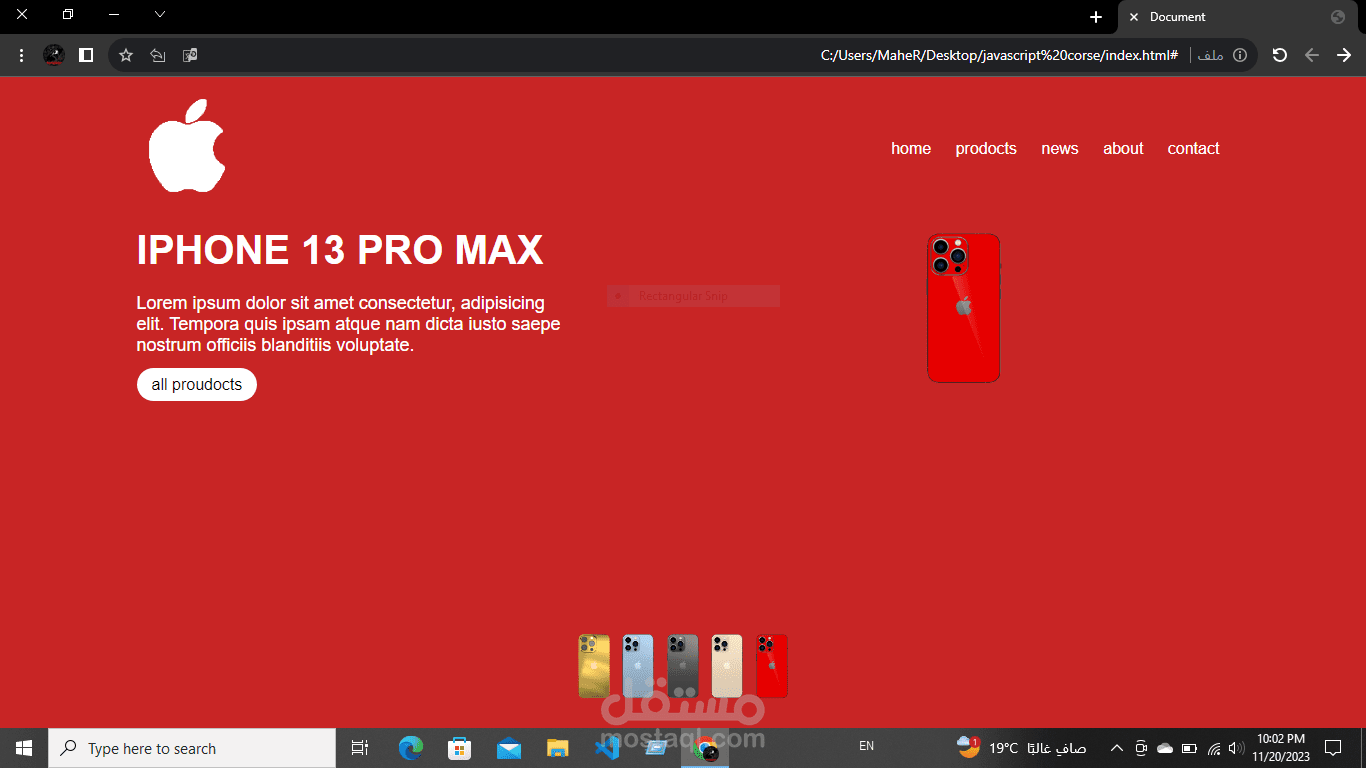The height and width of the screenshot is (768, 1366).
Task: Click the left-pointing arrow in the browser toolbar
Action: (x=1312, y=55)
